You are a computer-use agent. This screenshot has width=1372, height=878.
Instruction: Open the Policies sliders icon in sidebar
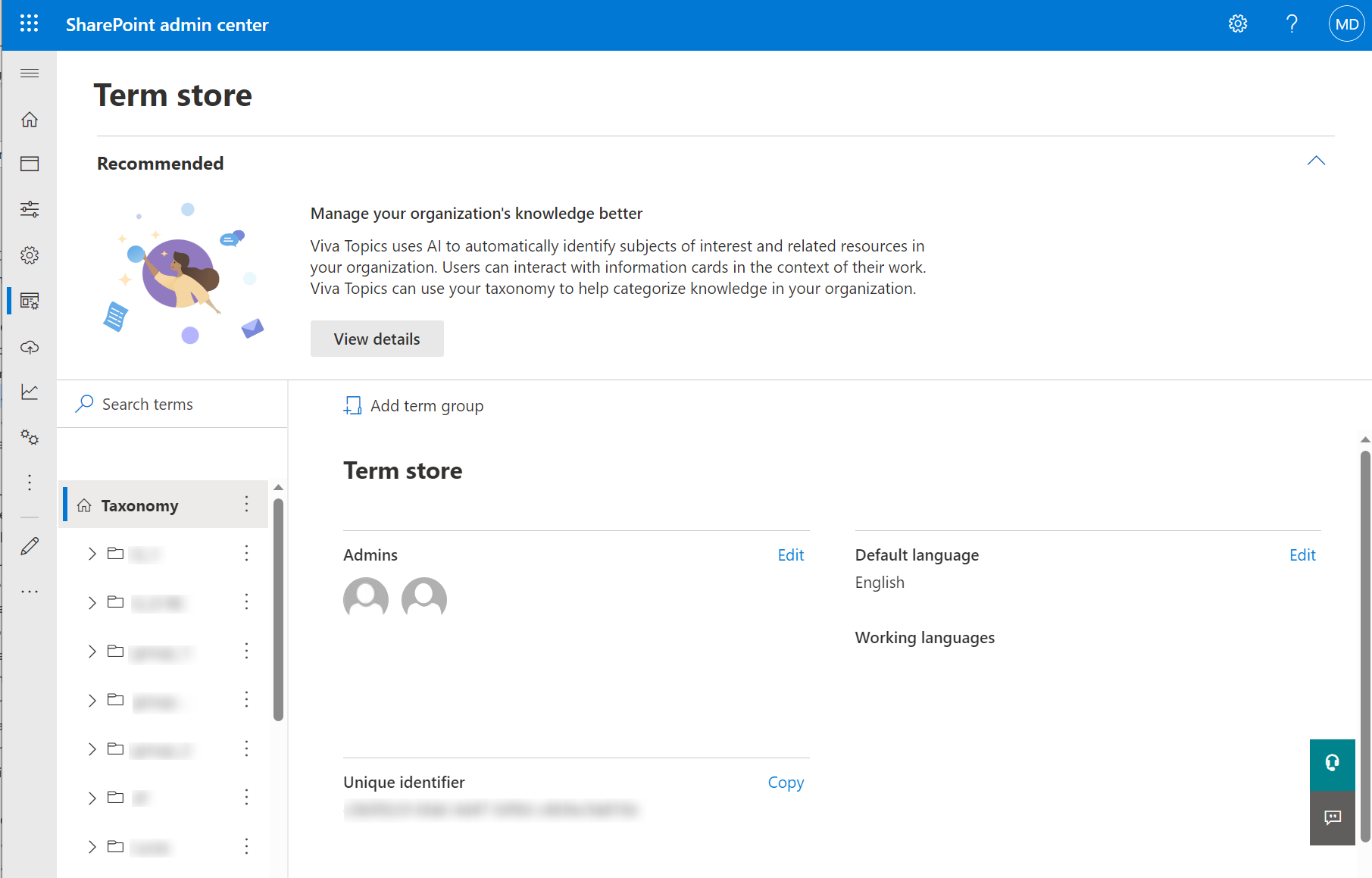click(x=30, y=209)
